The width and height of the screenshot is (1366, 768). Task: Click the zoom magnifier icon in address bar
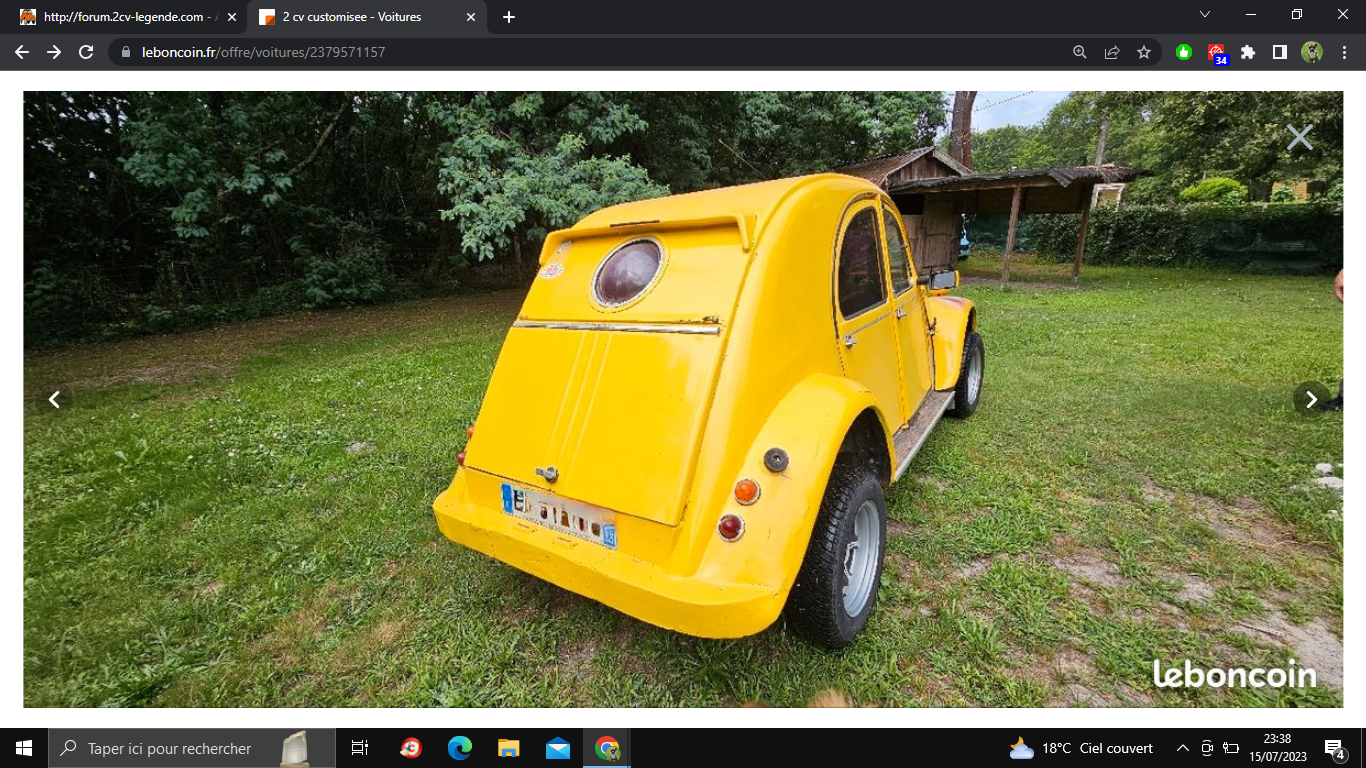pyautogui.click(x=1080, y=52)
